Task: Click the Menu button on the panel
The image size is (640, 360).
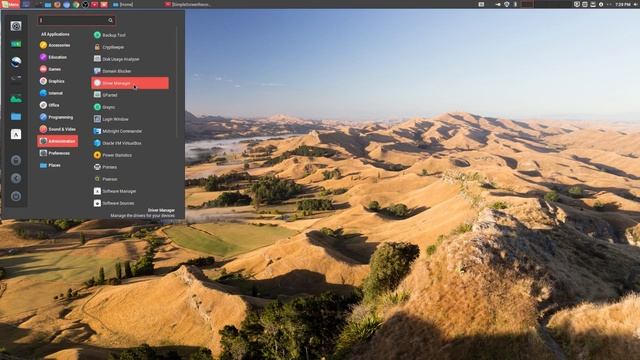Action: 10,4
